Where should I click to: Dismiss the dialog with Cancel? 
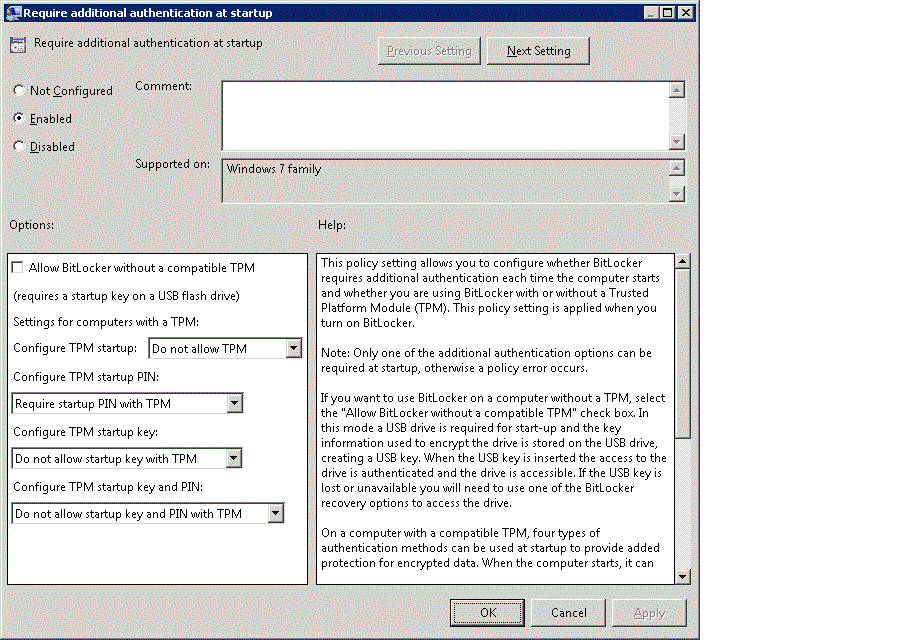tap(568, 612)
